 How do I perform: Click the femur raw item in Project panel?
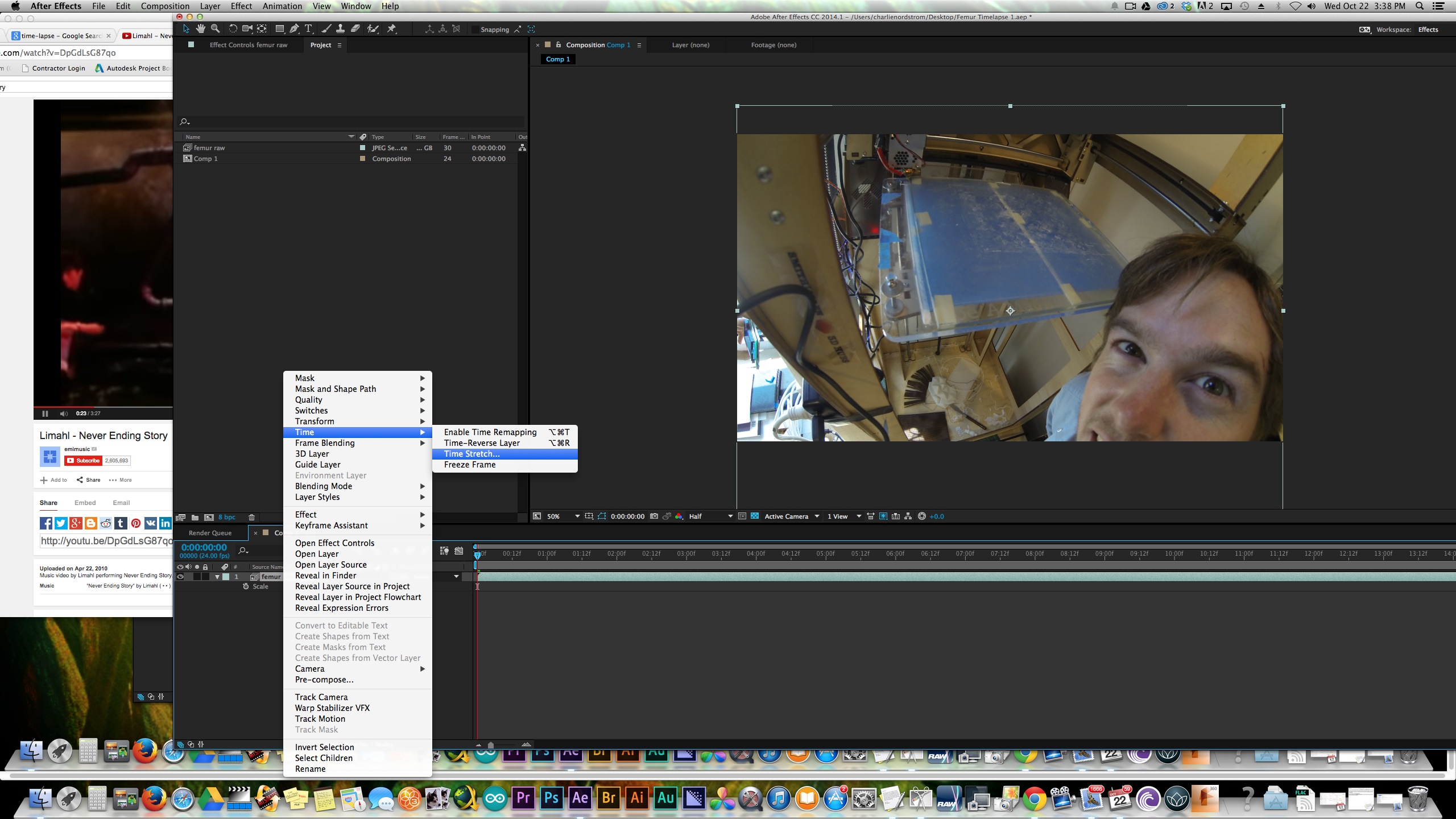[x=209, y=148]
